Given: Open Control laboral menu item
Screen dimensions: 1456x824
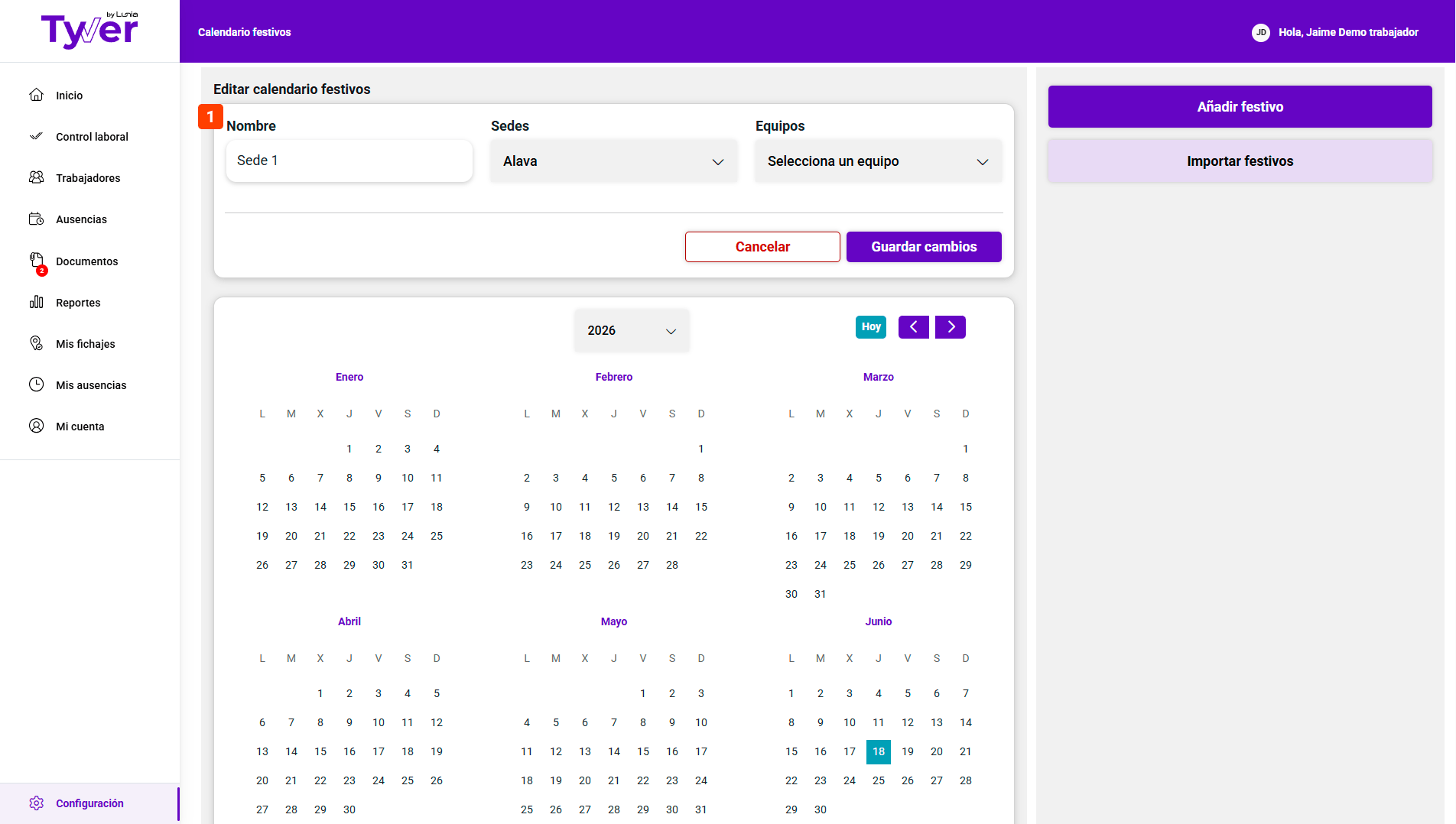Looking at the screenshot, I should tap(90, 137).
